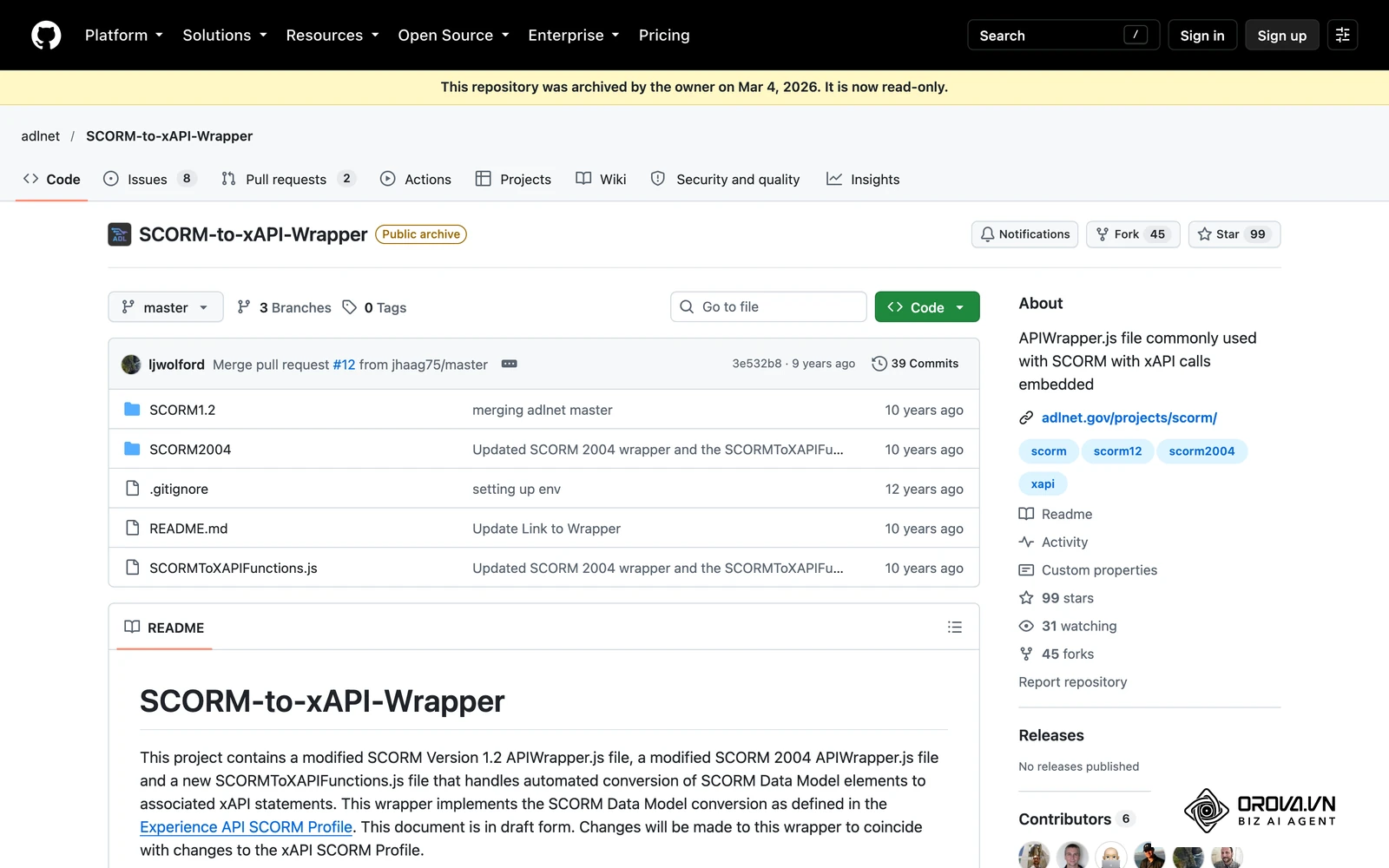
Task: Switch to the Issues tab
Action: (149, 179)
